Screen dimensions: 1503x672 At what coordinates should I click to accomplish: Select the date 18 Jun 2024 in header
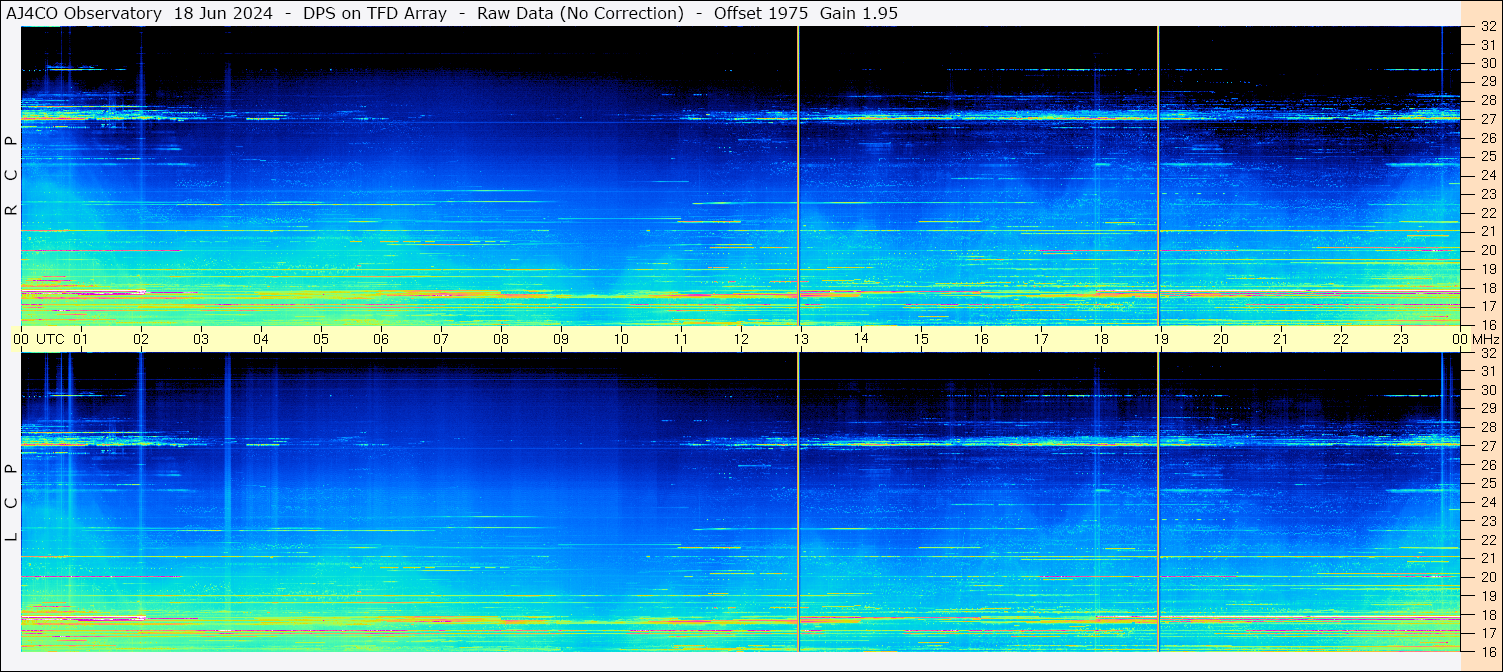pos(223,14)
